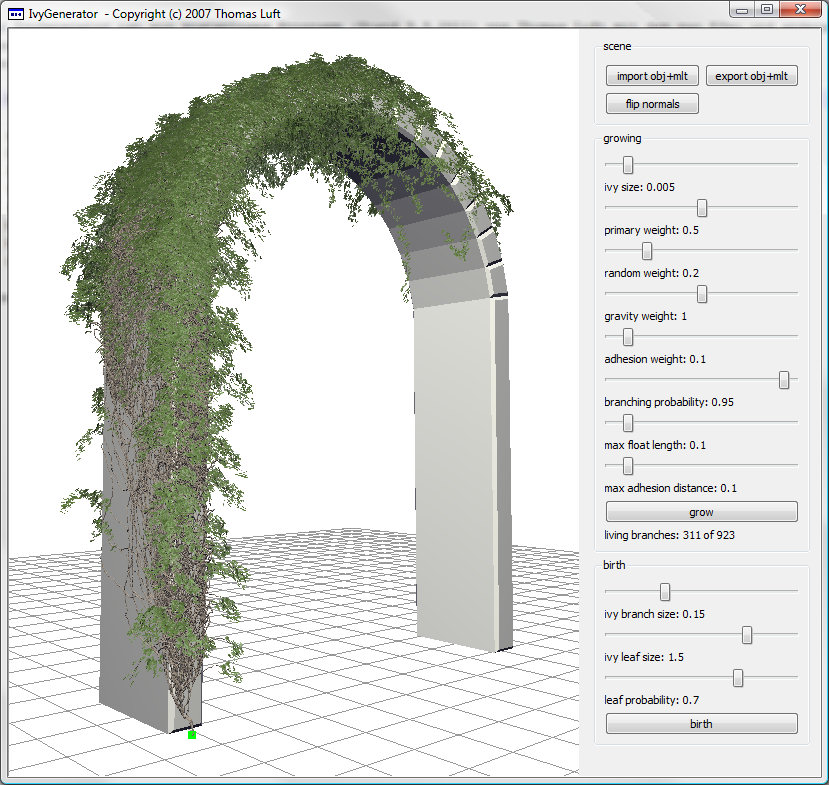Click the max adhesion distance slider handle
This screenshot has width=829, height=785.
tap(628, 466)
